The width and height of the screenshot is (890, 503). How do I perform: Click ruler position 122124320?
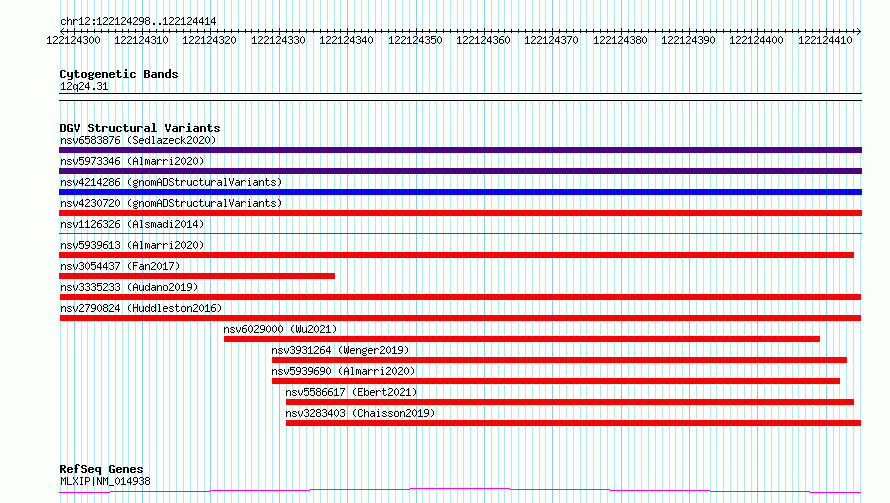click(209, 40)
